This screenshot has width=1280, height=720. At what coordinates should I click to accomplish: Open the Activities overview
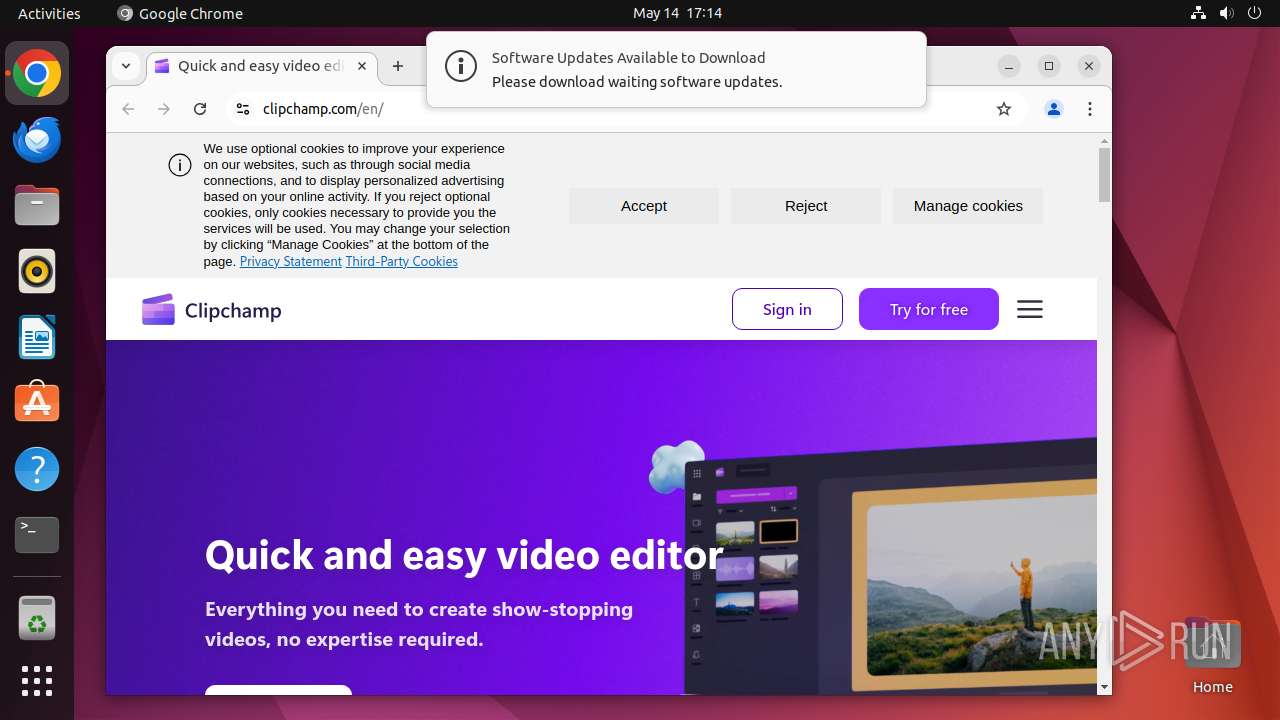pos(49,13)
